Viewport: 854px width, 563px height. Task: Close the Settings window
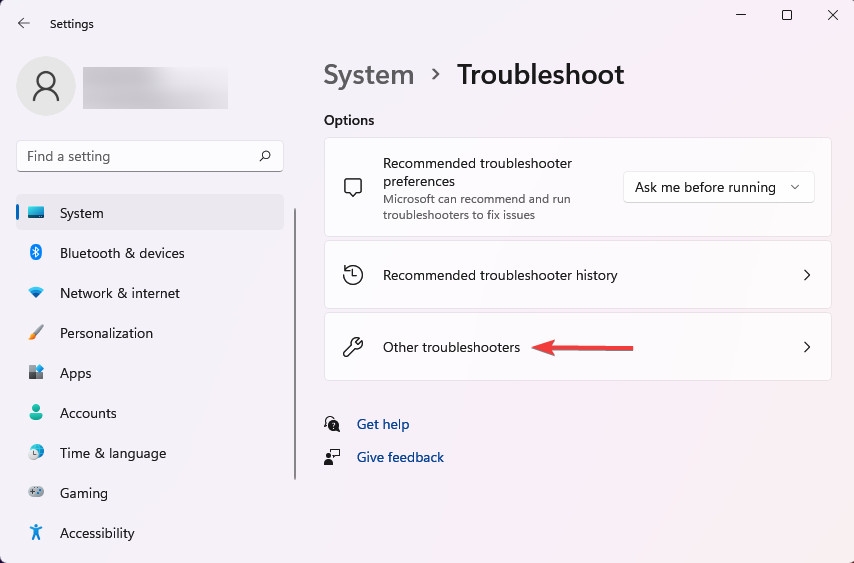coord(833,15)
